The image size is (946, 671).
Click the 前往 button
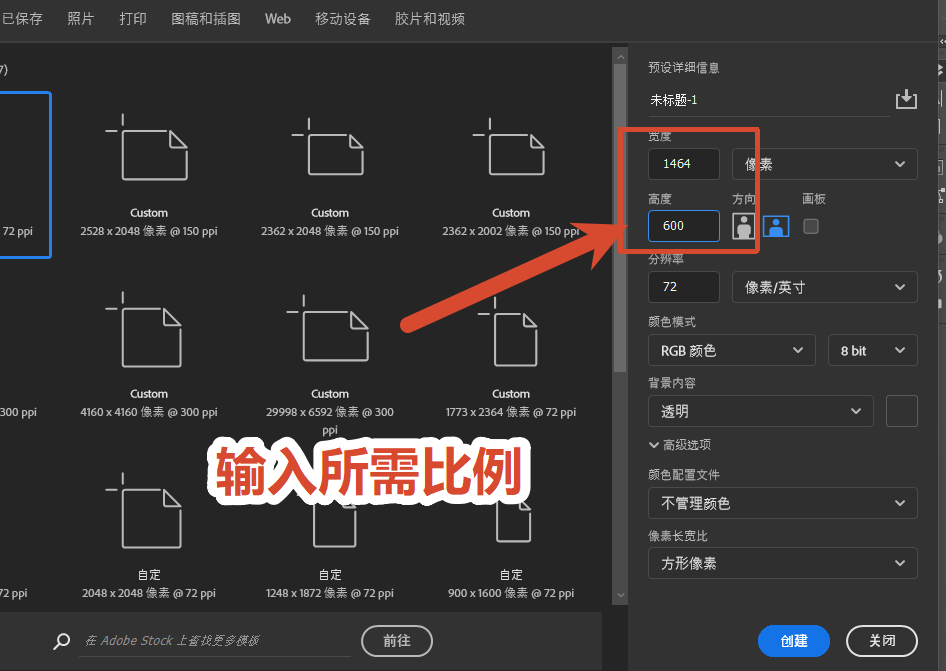pyautogui.click(x=396, y=641)
